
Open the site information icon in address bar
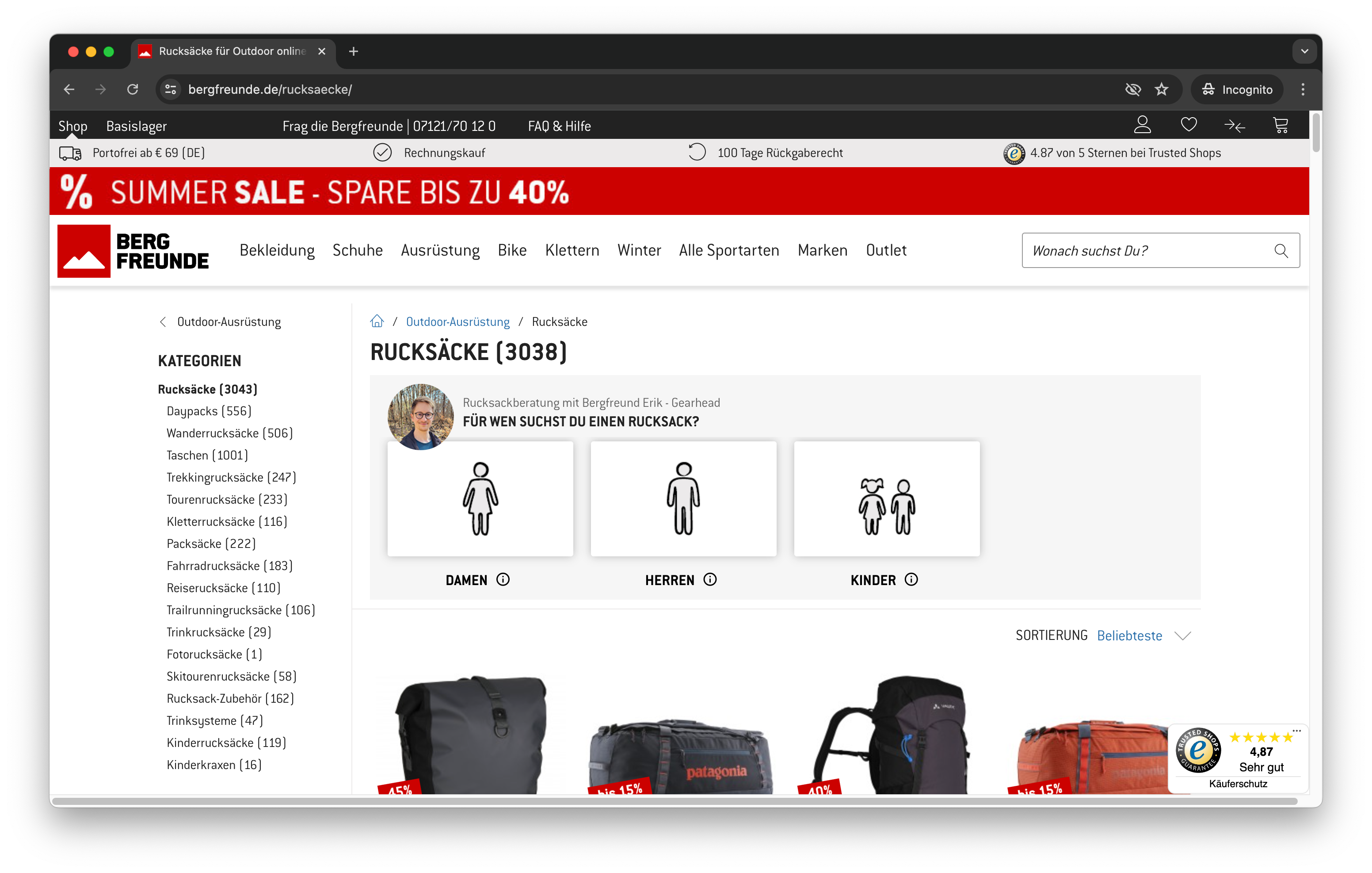click(x=170, y=89)
